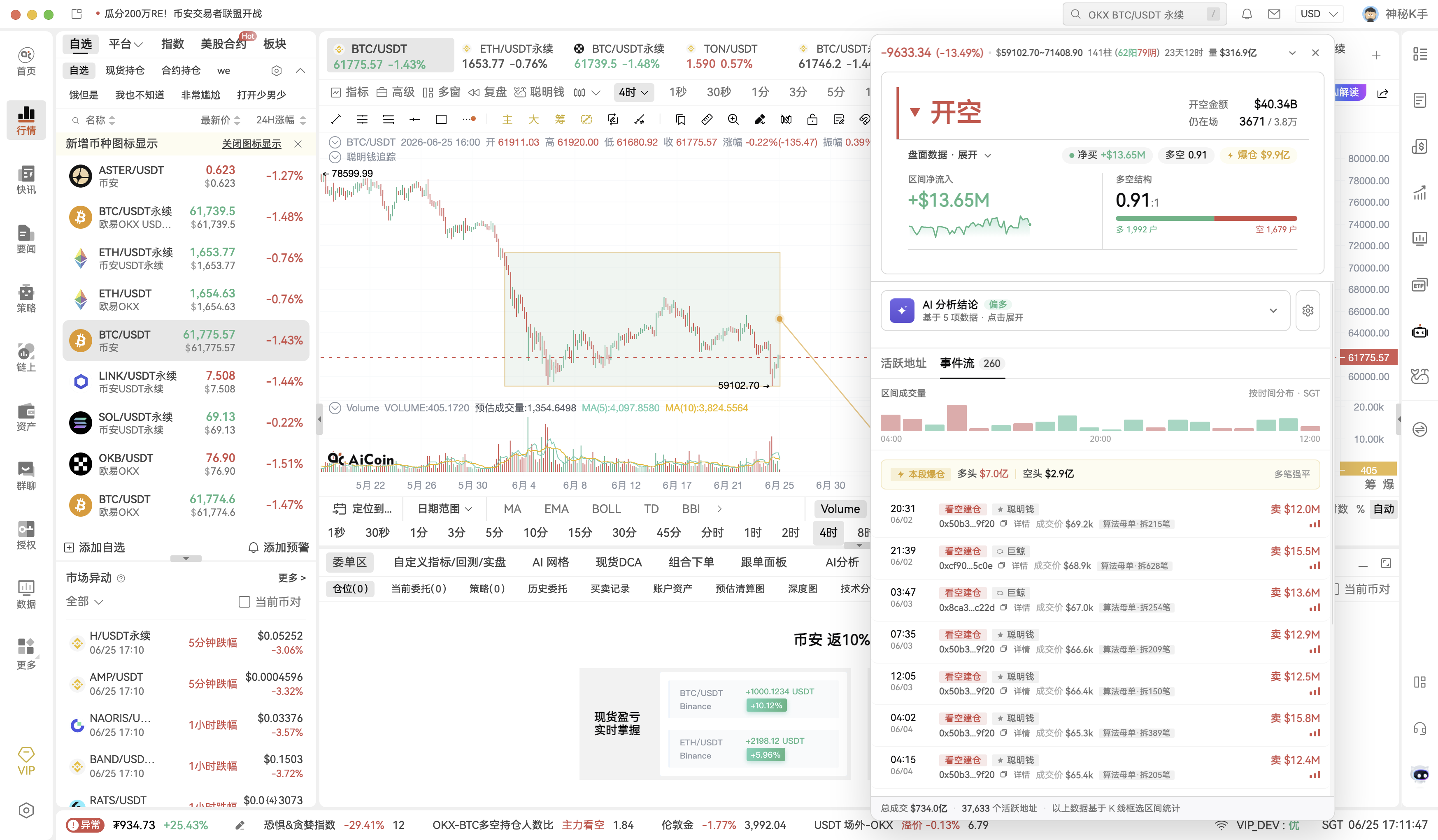Image resolution: width=1438 pixels, height=840 pixels.
Task: Click the 复盘 replay toolbar item
Action: (487, 92)
